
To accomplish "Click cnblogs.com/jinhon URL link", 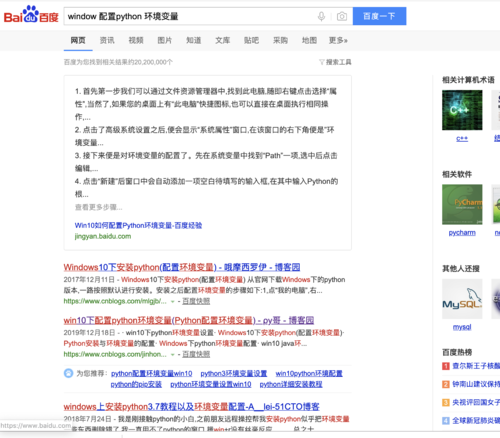I will pos(115,354).
